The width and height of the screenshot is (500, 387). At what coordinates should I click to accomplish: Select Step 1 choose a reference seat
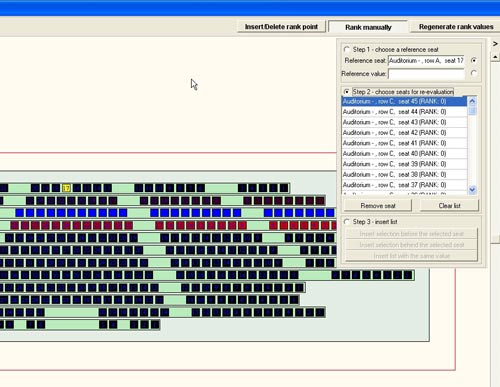pos(347,50)
